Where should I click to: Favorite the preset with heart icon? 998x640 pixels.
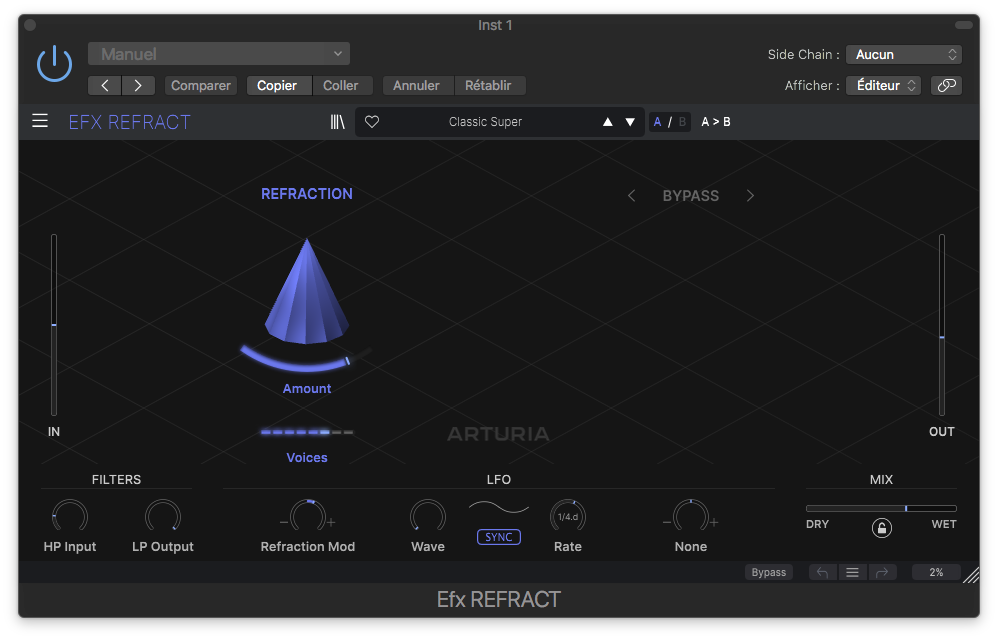tap(372, 122)
